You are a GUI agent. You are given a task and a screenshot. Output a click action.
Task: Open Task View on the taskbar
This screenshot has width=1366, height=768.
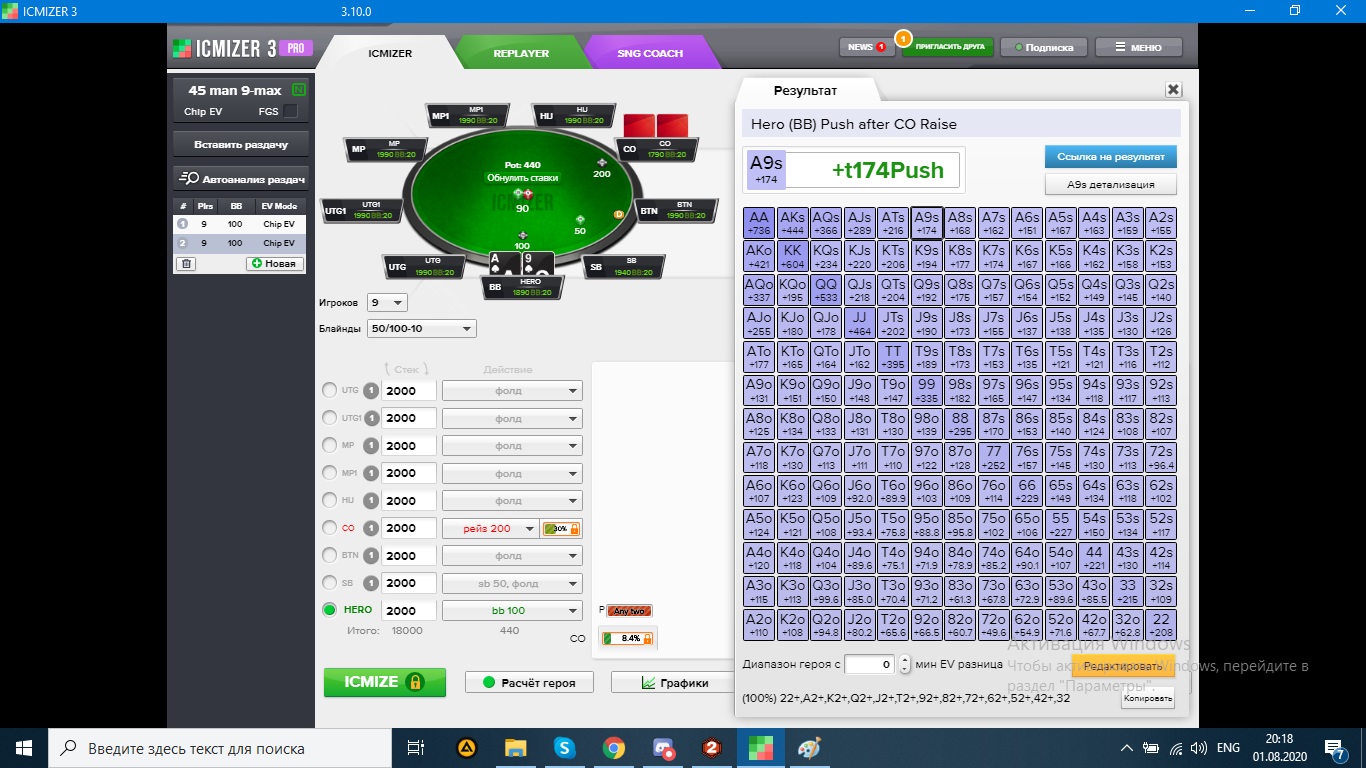pyautogui.click(x=416, y=747)
